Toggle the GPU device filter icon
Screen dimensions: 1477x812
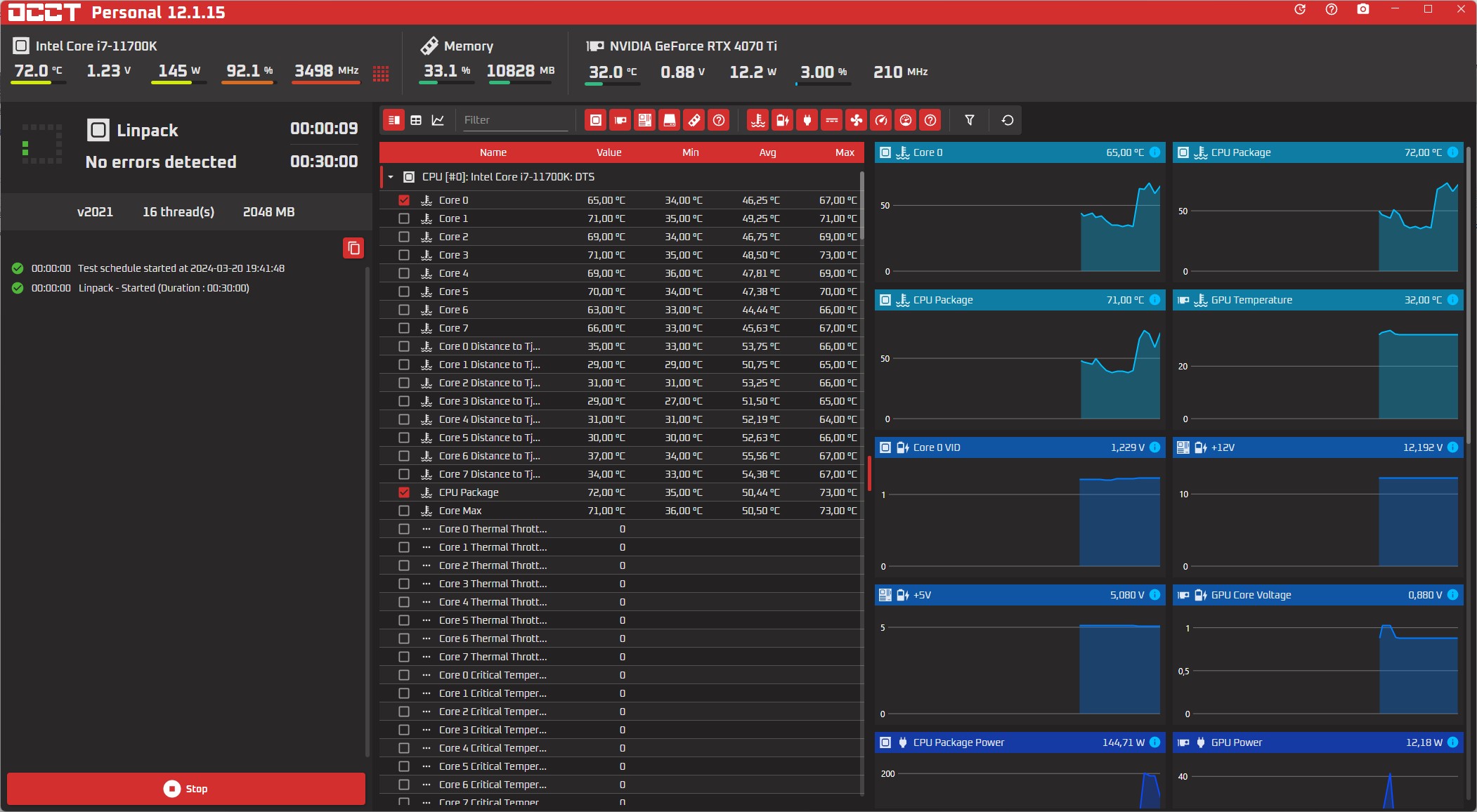tap(620, 120)
